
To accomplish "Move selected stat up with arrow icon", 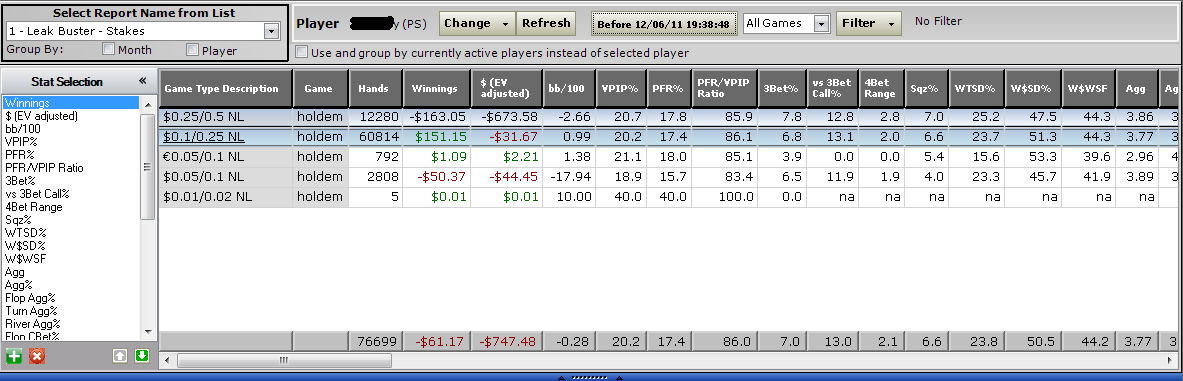I will [x=120, y=356].
